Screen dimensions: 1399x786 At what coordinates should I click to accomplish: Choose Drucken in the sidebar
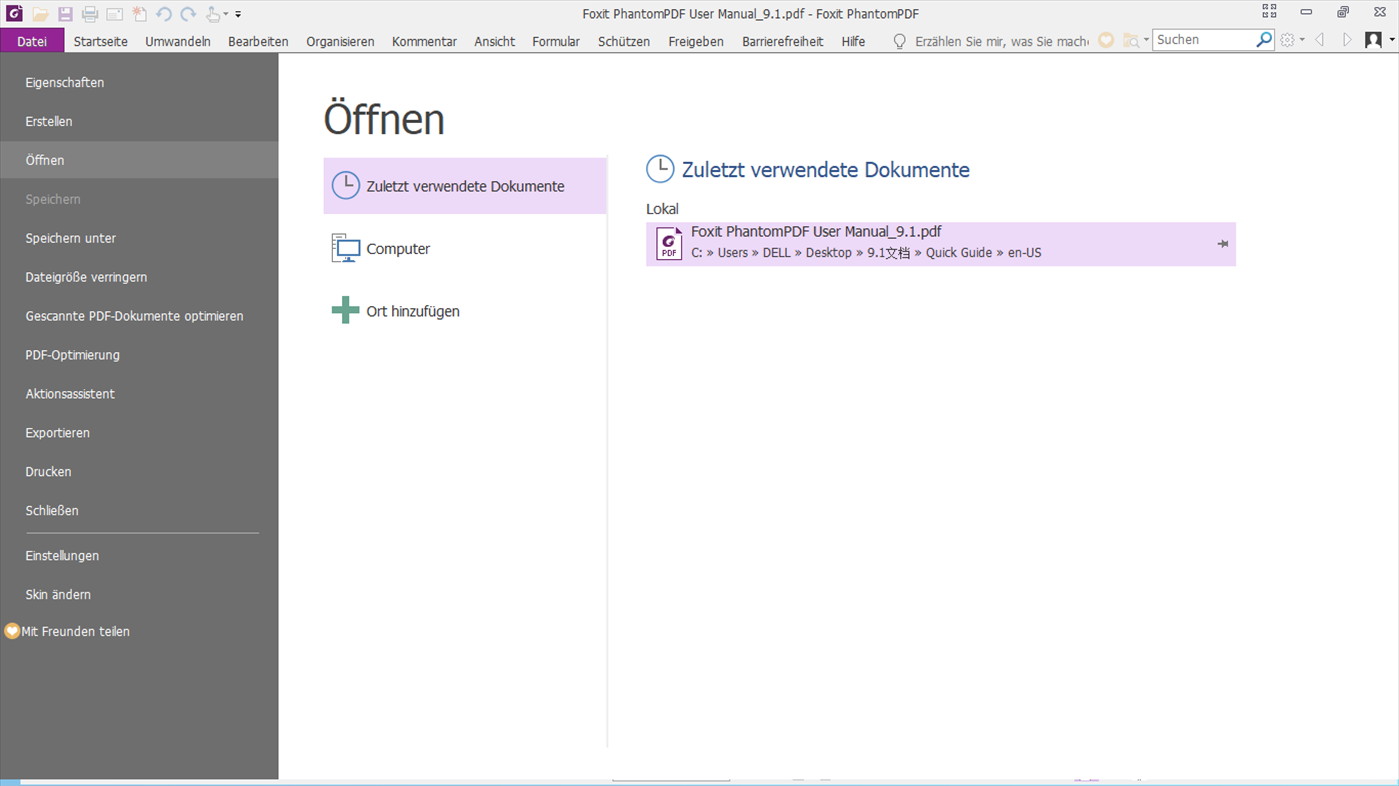(139, 471)
